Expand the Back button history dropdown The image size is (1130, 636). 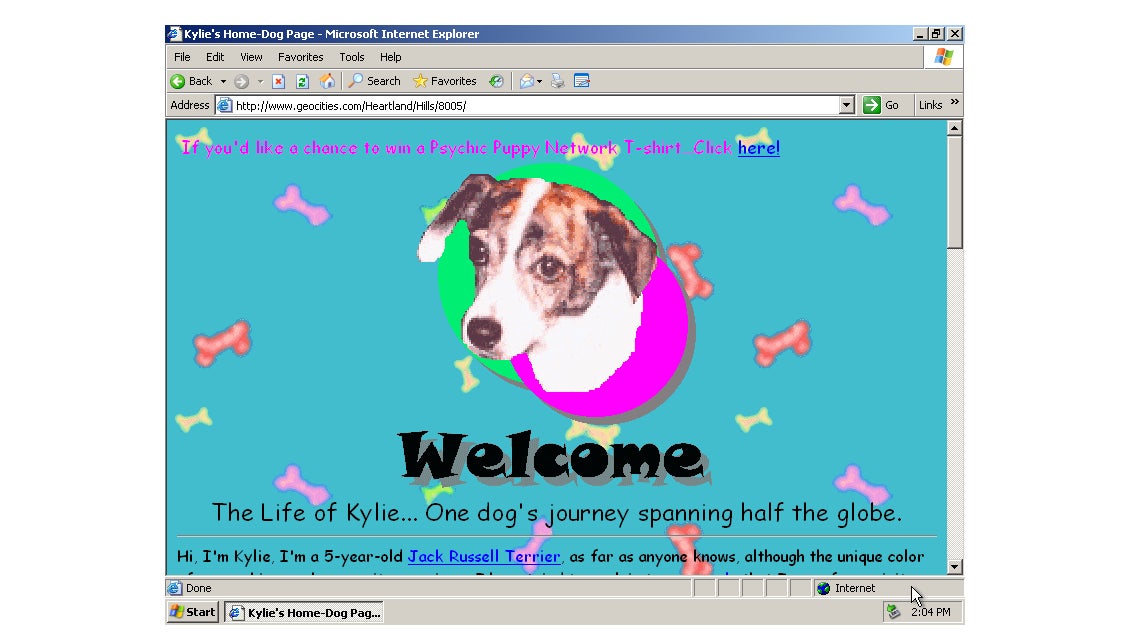click(x=223, y=81)
